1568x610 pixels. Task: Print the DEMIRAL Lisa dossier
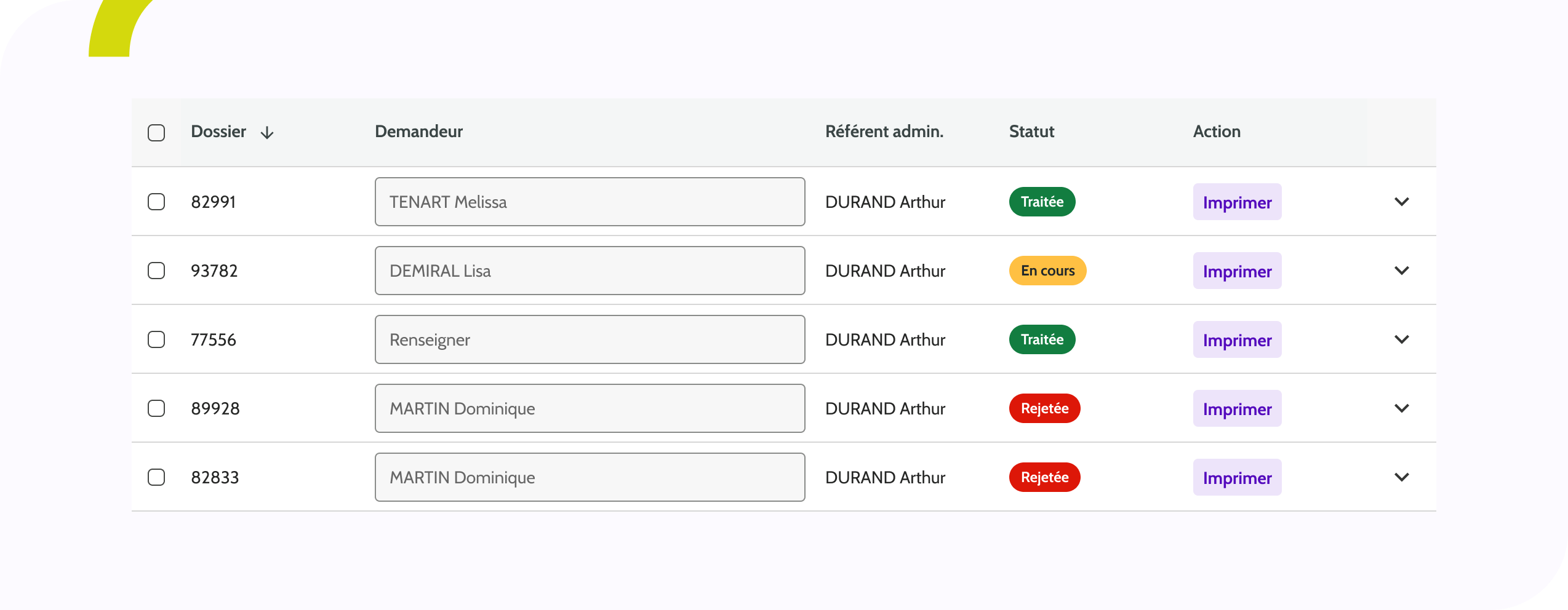coord(1237,271)
